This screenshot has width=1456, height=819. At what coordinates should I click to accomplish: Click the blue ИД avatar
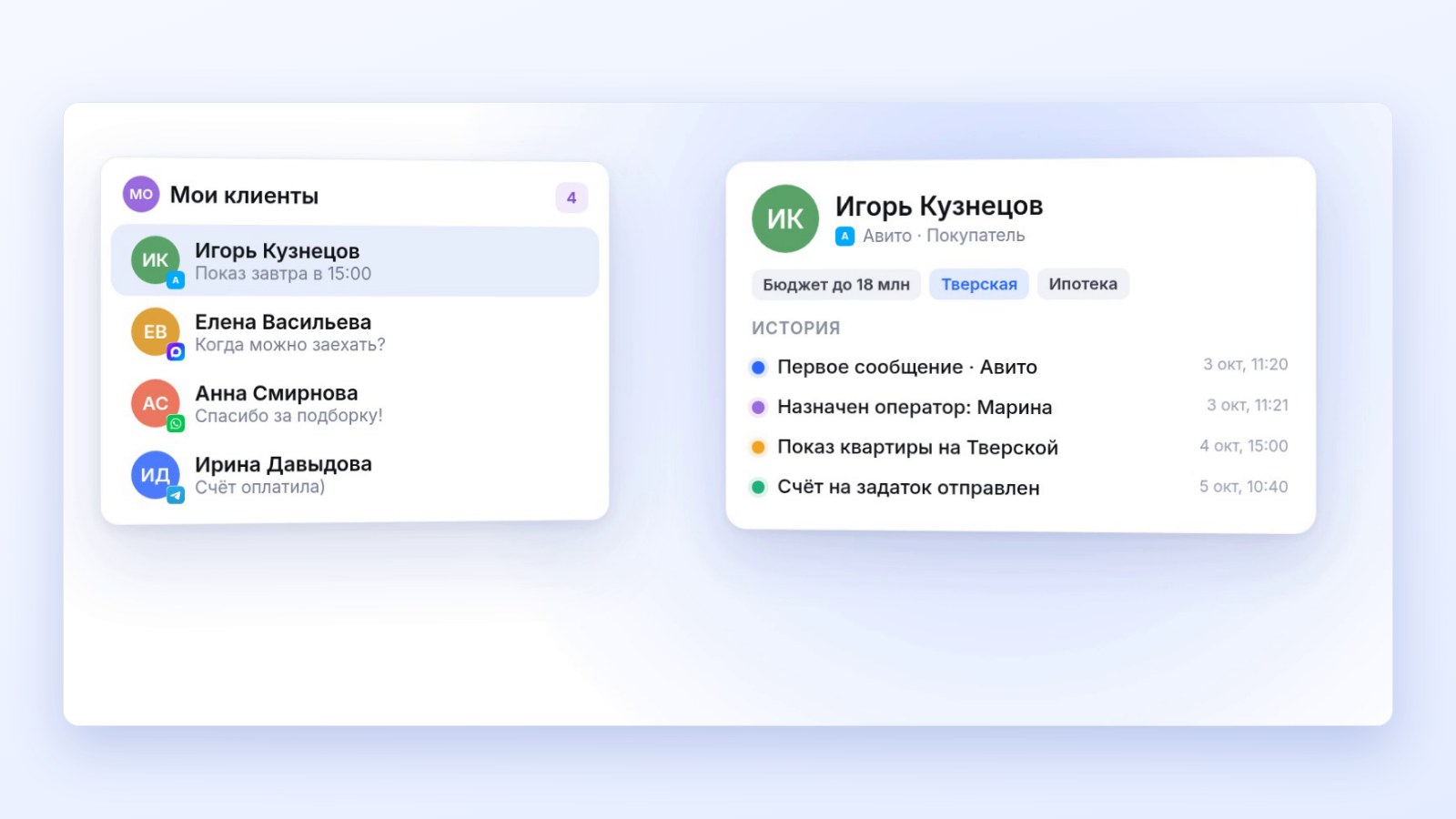[155, 474]
